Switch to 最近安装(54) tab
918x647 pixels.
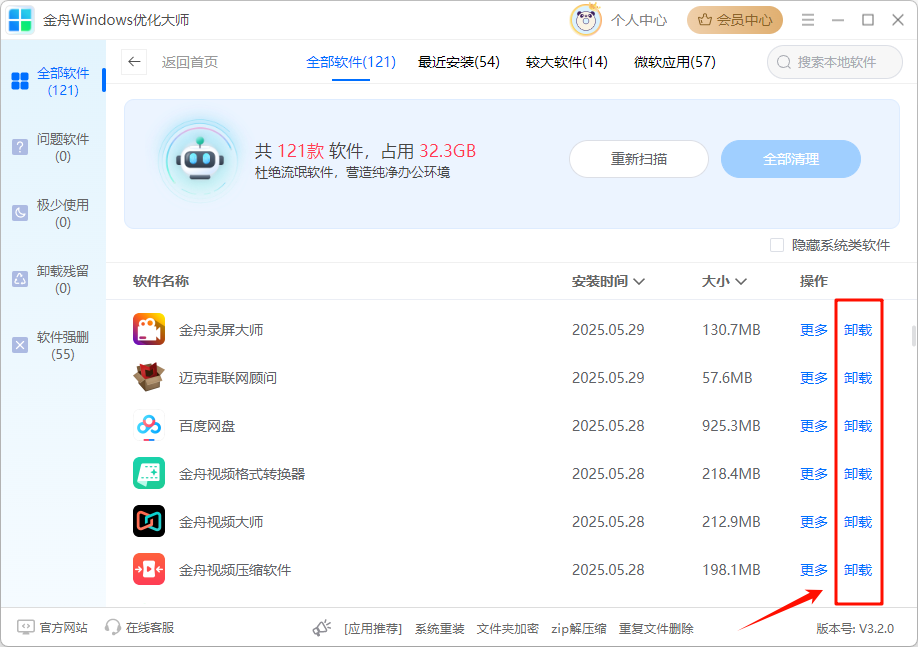(458, 62)
